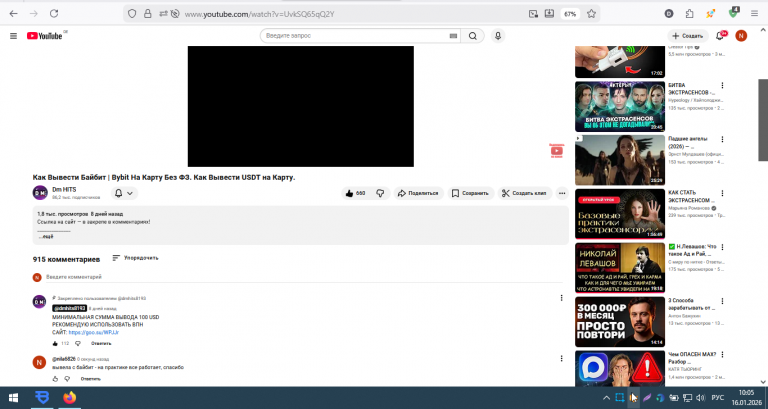768x409 pixels.
Task: Open Чем опасен MAX video thumbnail
Action: 620,368
